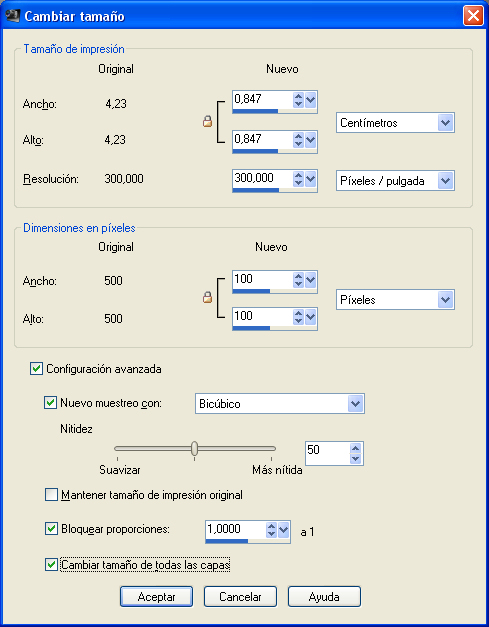Uncheck Cambiar tamaño de todas las capas
Viewport: 489px width, 627px height.
pos(51,565)
